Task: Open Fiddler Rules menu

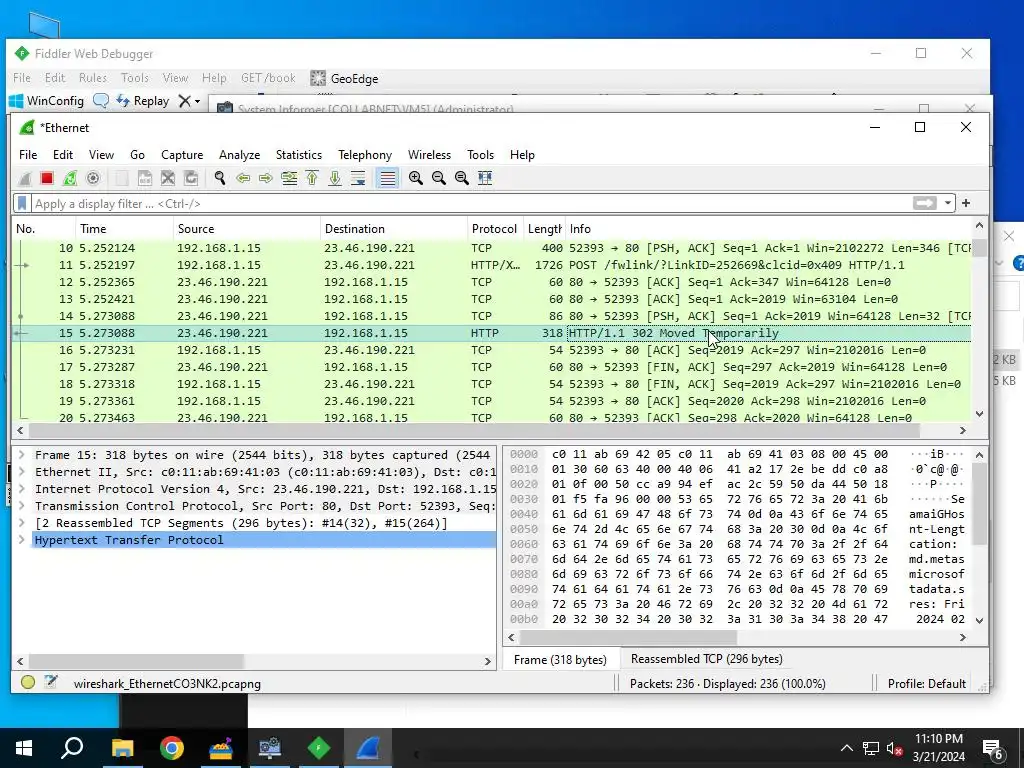Action: click(93, 78)
